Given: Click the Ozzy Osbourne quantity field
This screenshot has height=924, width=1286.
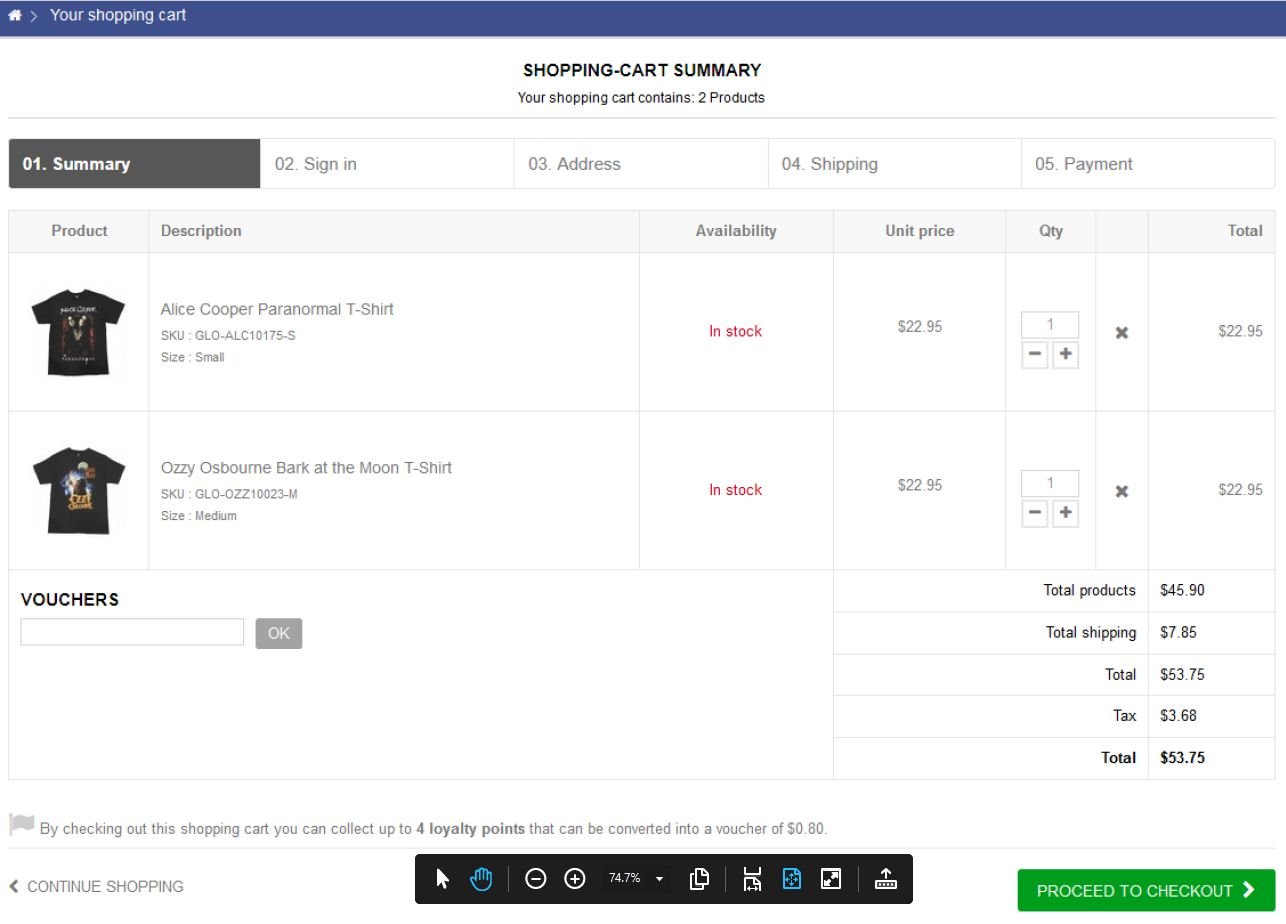Looking at the screenshot, I should 1050,484.
